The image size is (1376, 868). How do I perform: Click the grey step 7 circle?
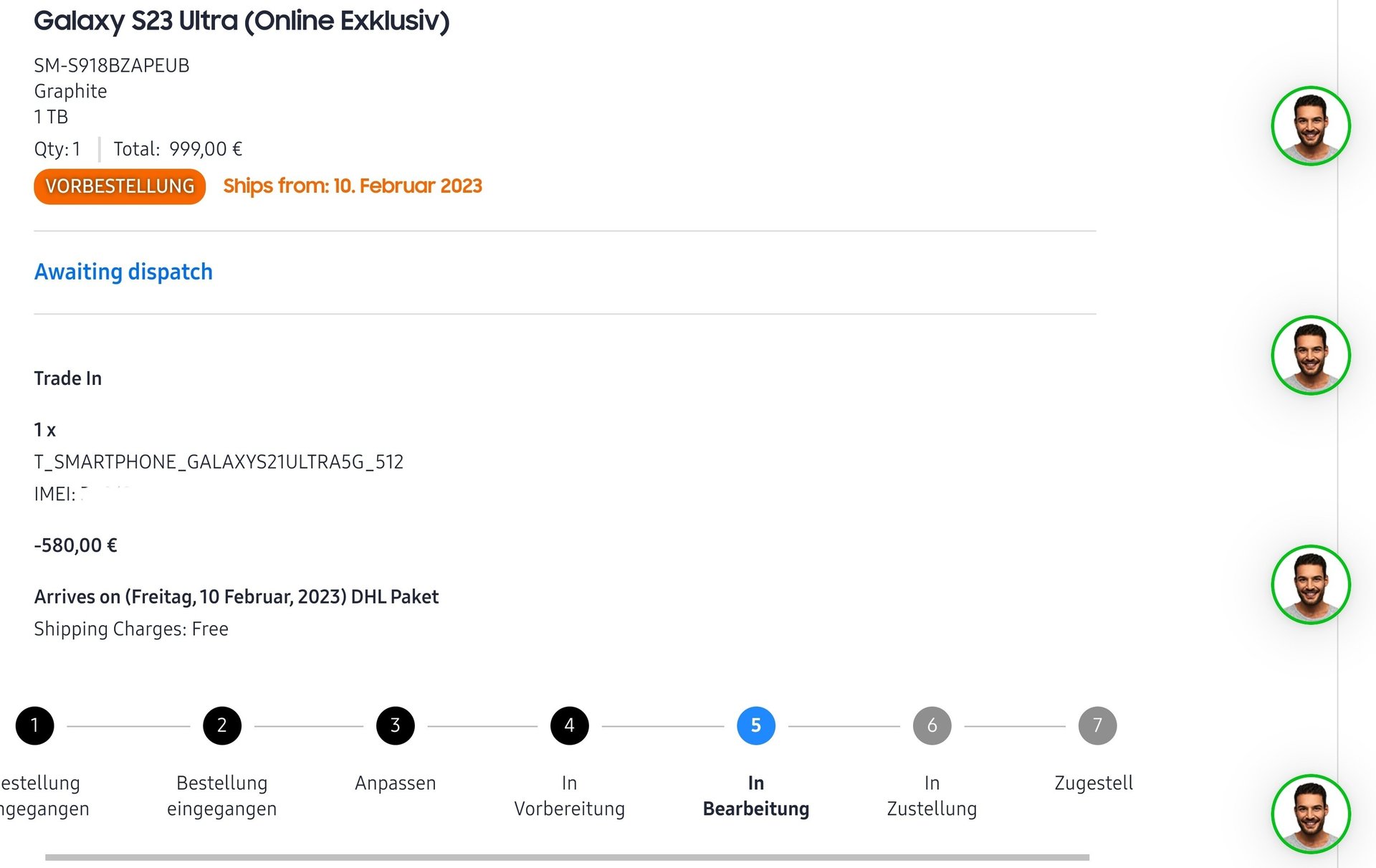1097,725
